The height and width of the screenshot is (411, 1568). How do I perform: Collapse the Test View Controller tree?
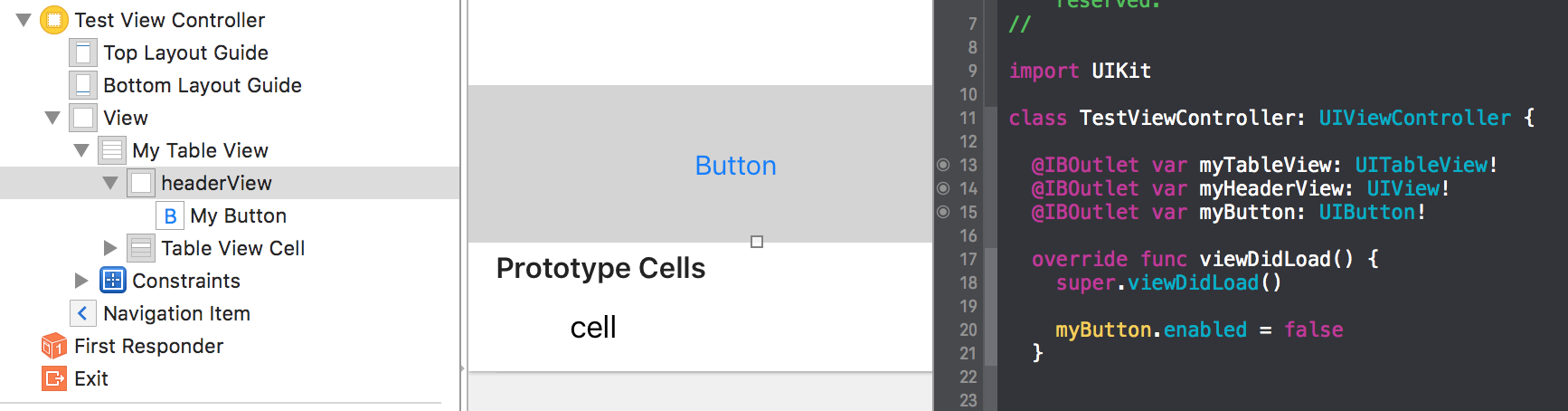point(24,20)
